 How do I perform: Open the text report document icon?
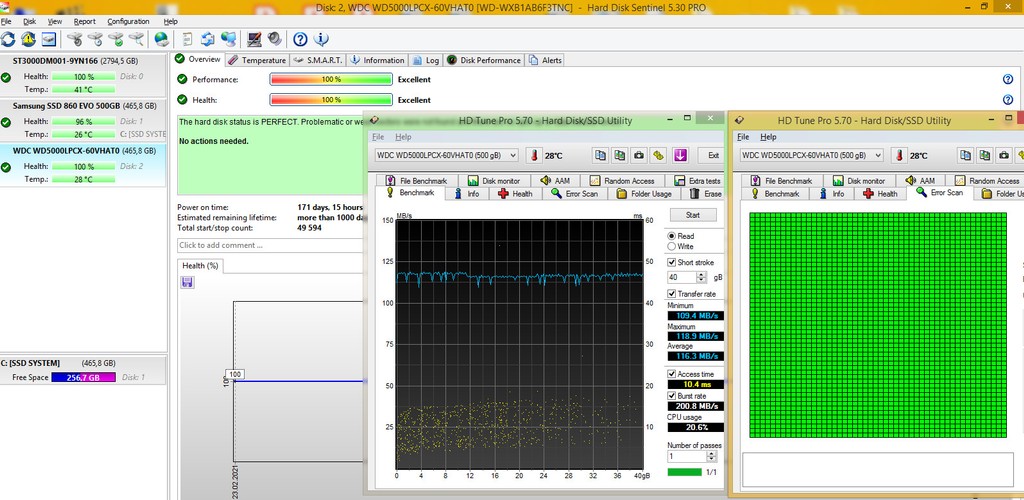187,39
